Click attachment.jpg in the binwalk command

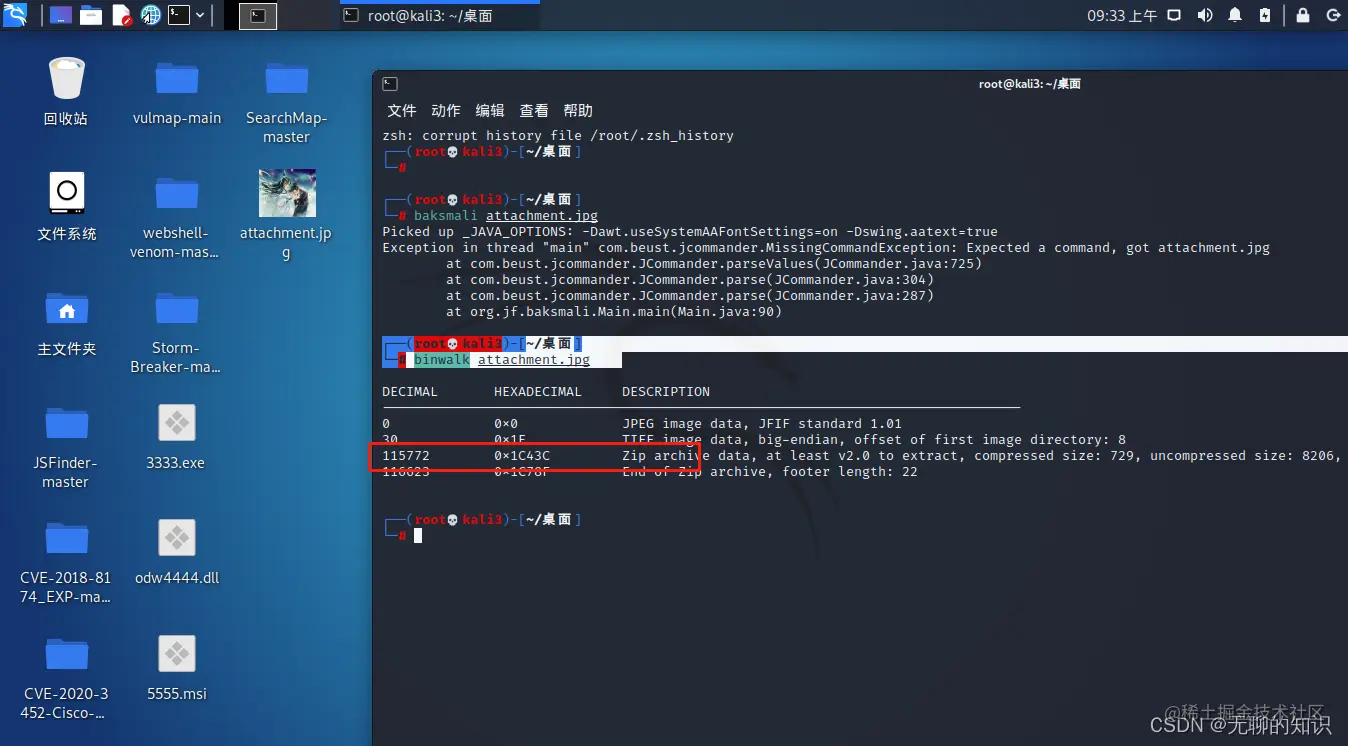coord(534,359)
